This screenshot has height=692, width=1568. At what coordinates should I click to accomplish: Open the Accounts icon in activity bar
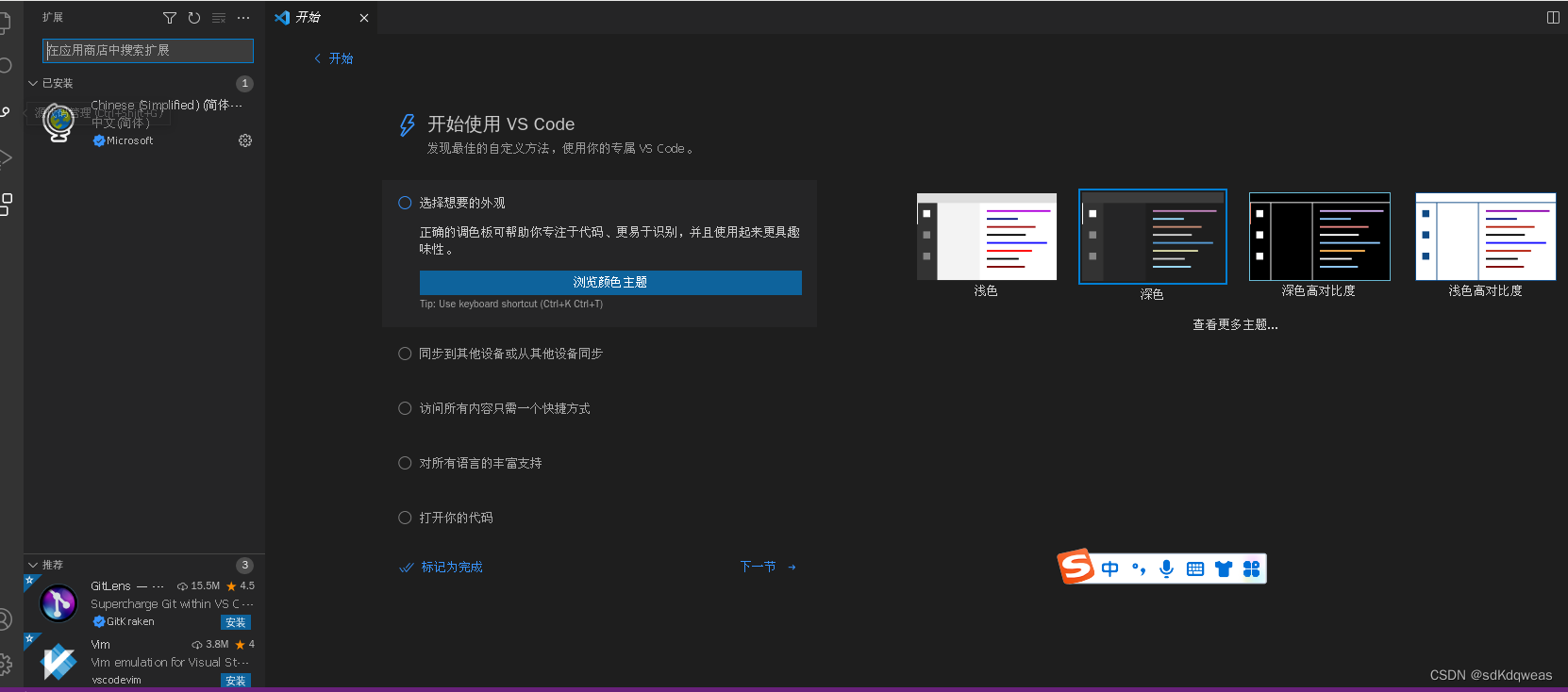tap(5, 619)
